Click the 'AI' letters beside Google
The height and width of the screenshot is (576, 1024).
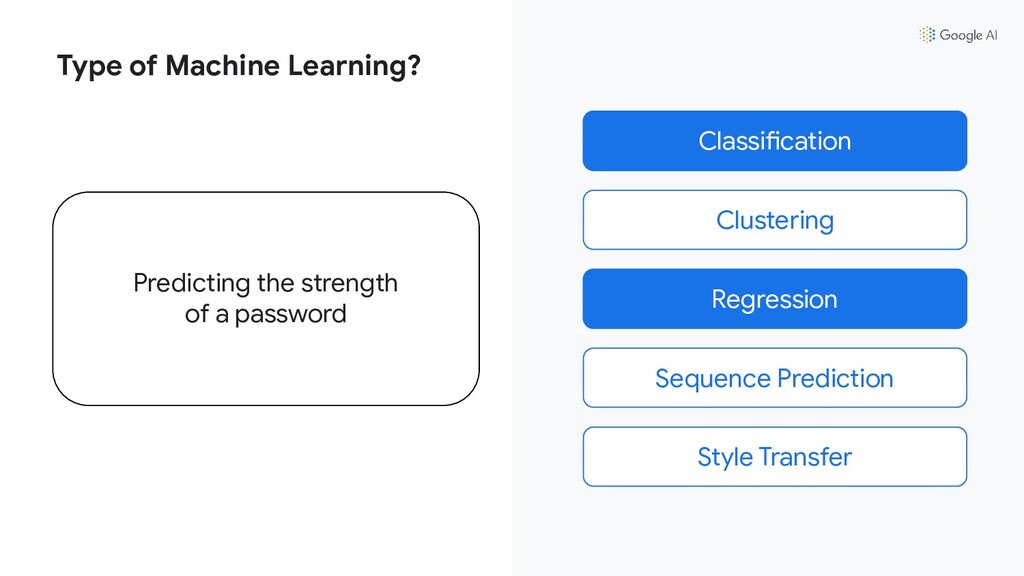click(x=991, y=35)
